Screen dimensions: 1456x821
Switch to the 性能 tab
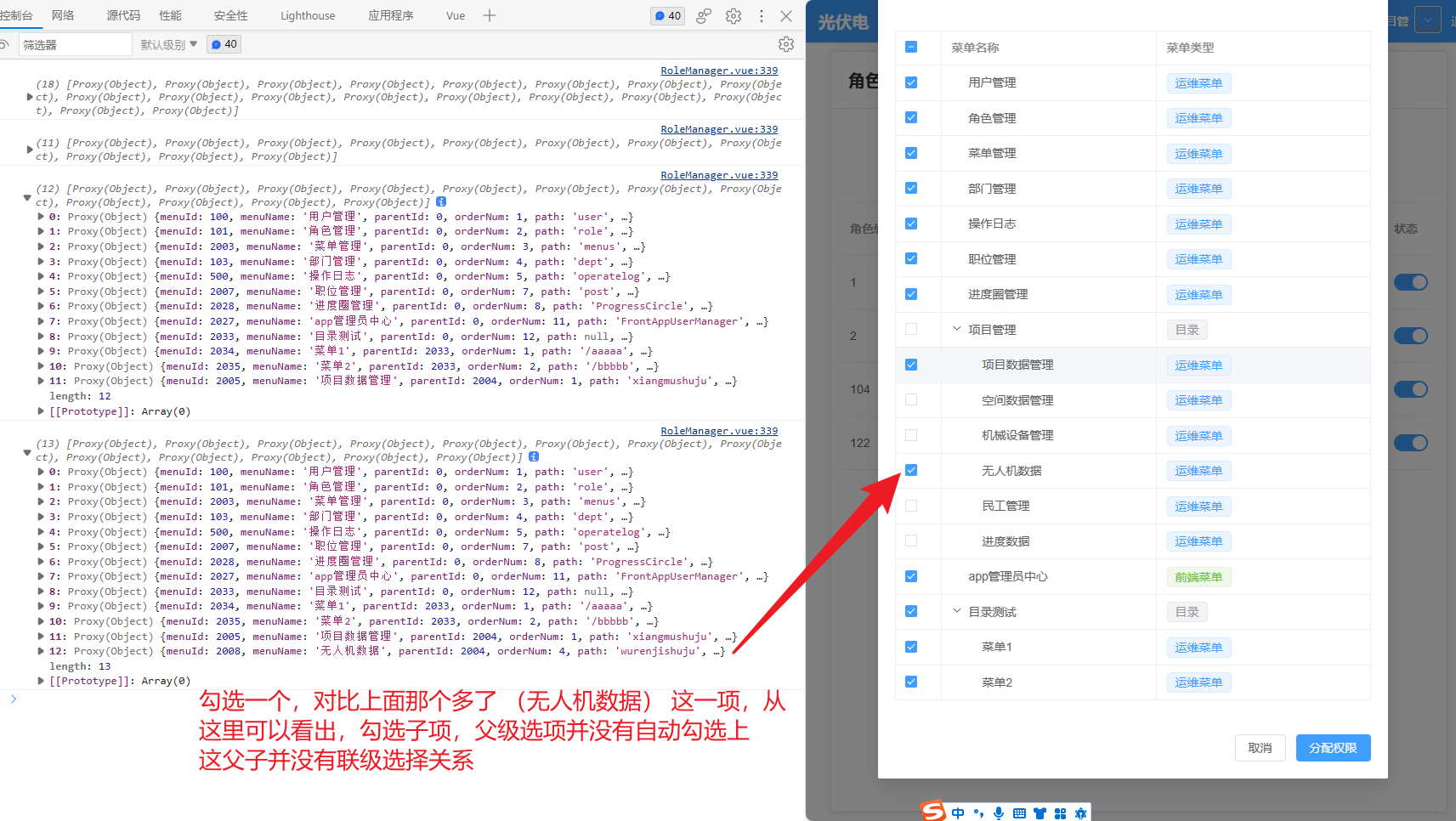click(x=171, y=15)
